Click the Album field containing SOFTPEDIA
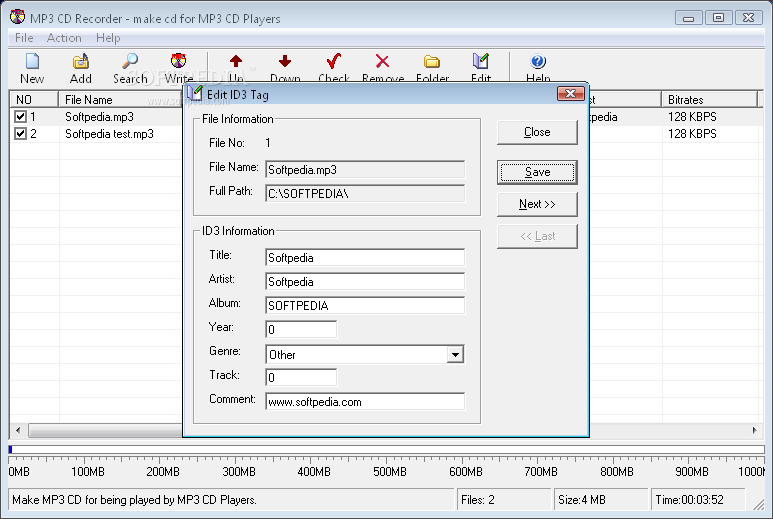This screenshot has width=773, height=519. click(365, 306)
